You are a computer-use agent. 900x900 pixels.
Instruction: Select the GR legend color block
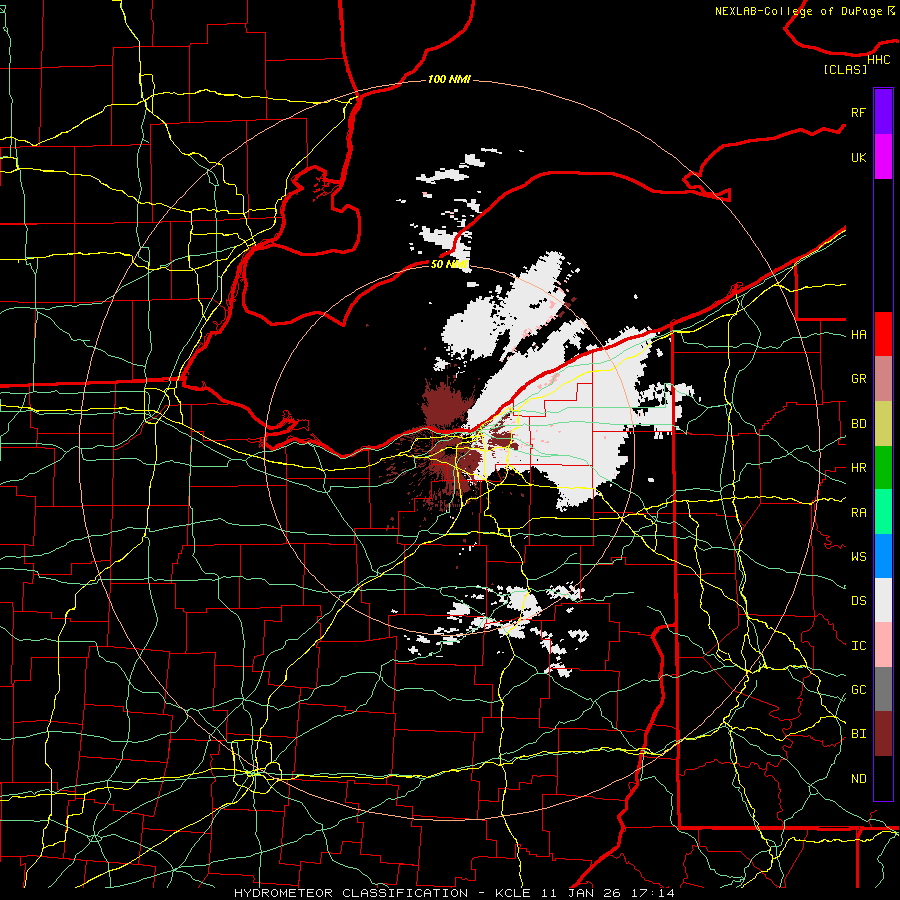883,379
